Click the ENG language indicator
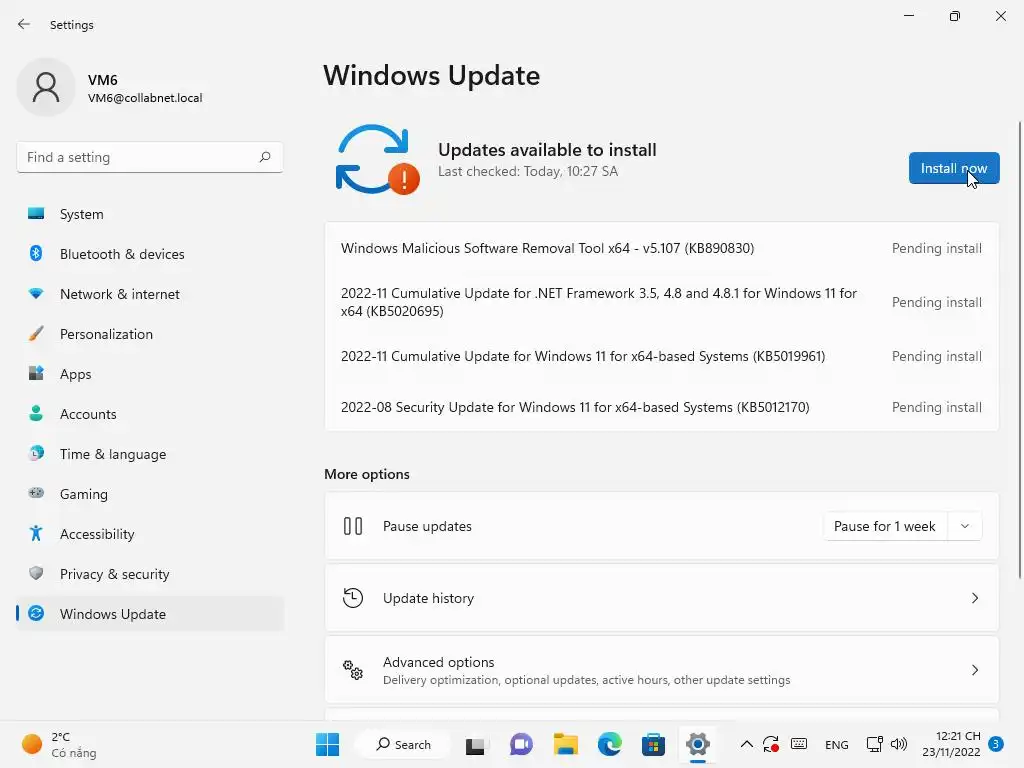The image size is (1024, 768). tap(837, 744)
